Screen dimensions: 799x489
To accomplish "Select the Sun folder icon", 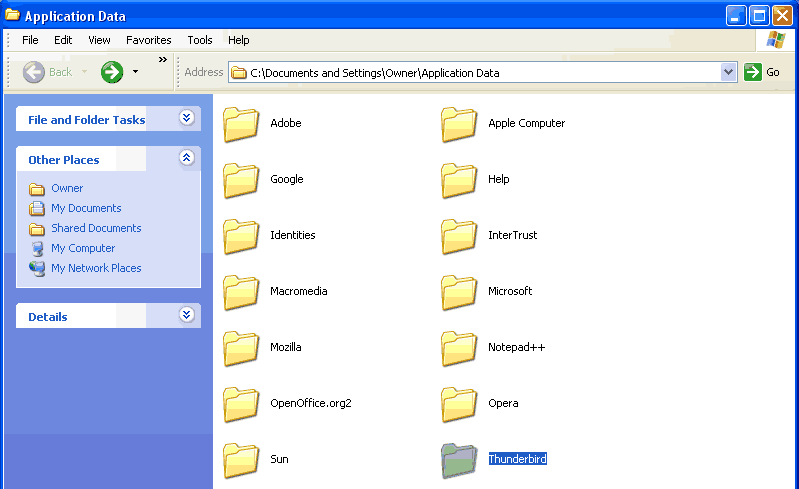I will 241,460.
